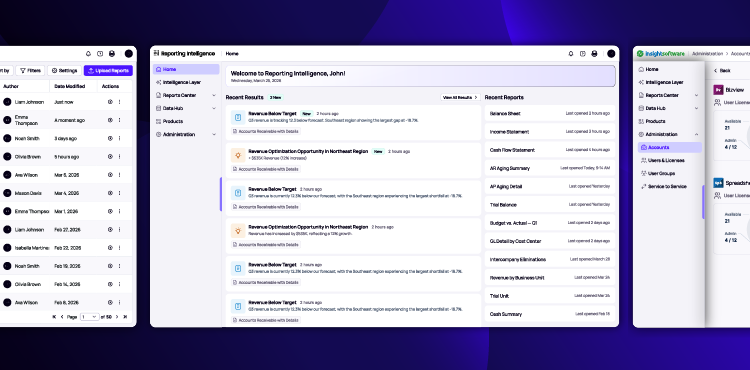The height and width of the screenshot is (370, 750).
Task: Click printer icon in the reports table window
Action: pyautogui.click(x=112, y=54)
